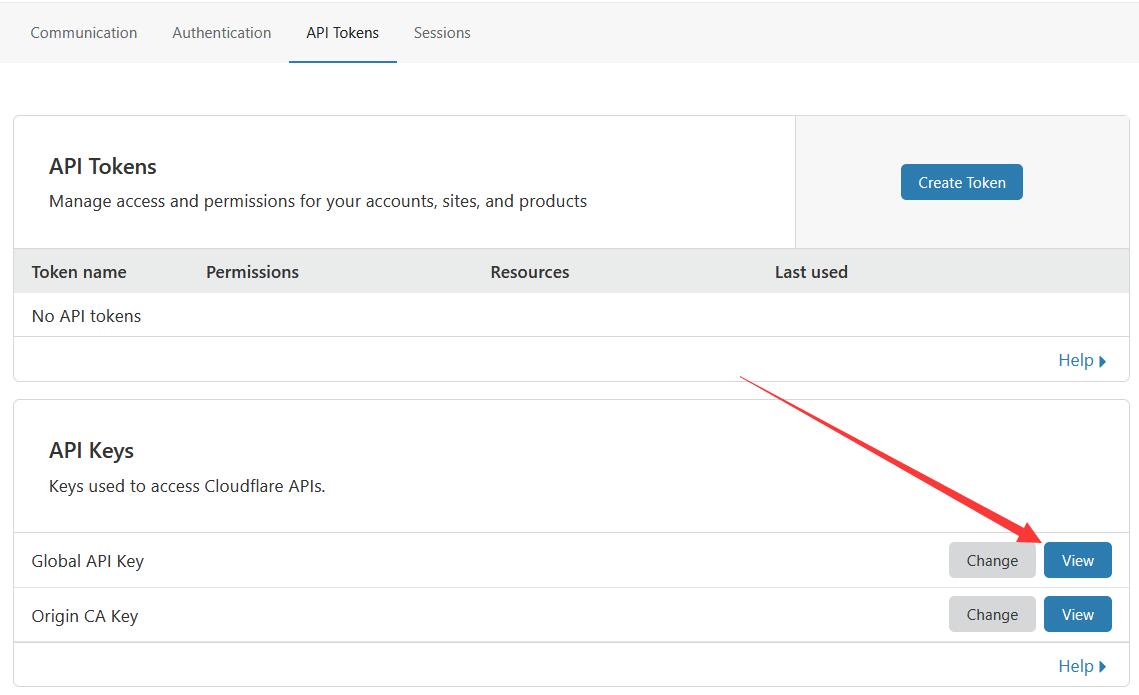View the Origin CA Key
The image size is (1139, 695).
[1077, 615]
